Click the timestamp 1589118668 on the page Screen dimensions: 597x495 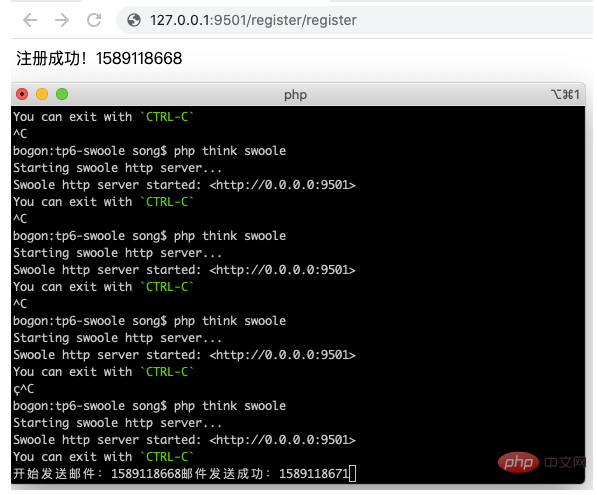pyautogui.click(x=139, y=58)
